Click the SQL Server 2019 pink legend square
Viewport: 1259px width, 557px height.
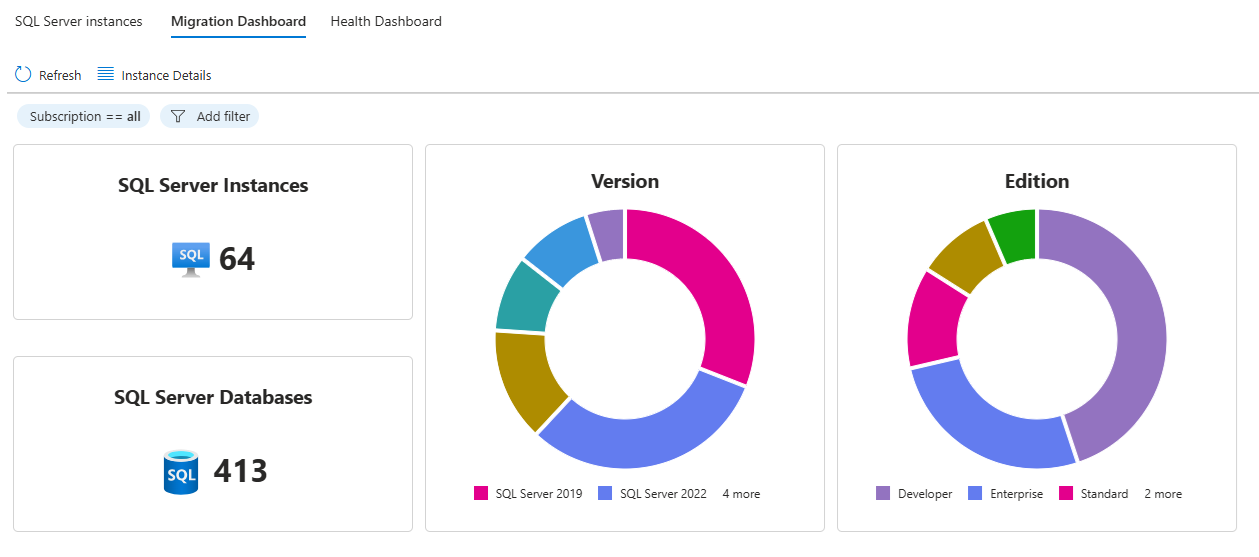481,493
